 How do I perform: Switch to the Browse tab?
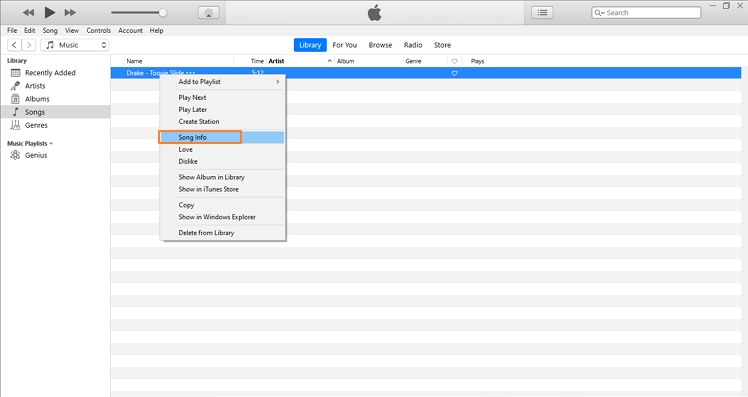click(380, 45)
